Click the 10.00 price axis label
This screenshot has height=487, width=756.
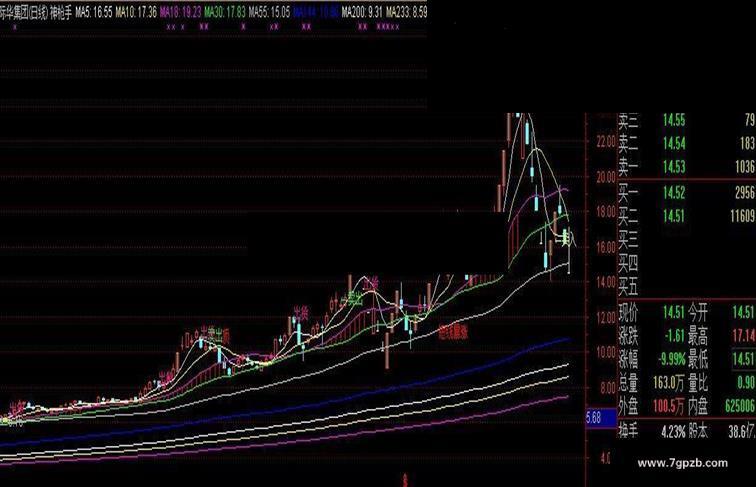point(606,352)
